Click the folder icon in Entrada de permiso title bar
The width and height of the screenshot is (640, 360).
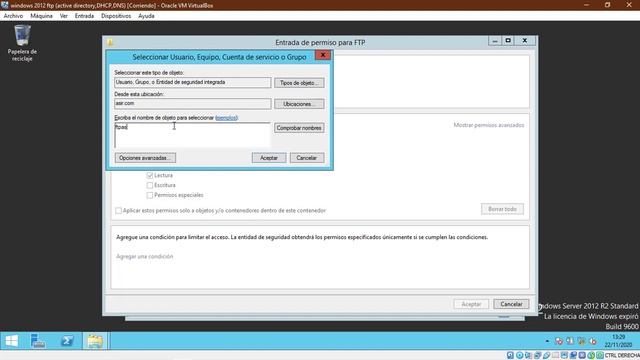110,42
